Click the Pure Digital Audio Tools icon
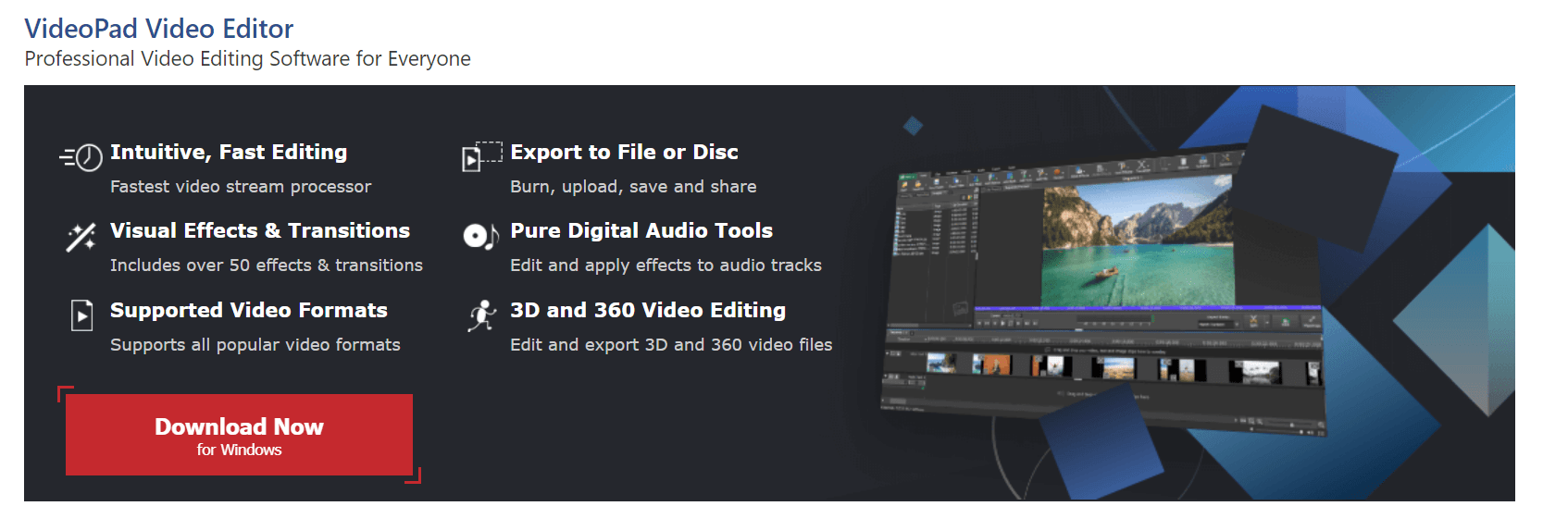 [480, 237]
